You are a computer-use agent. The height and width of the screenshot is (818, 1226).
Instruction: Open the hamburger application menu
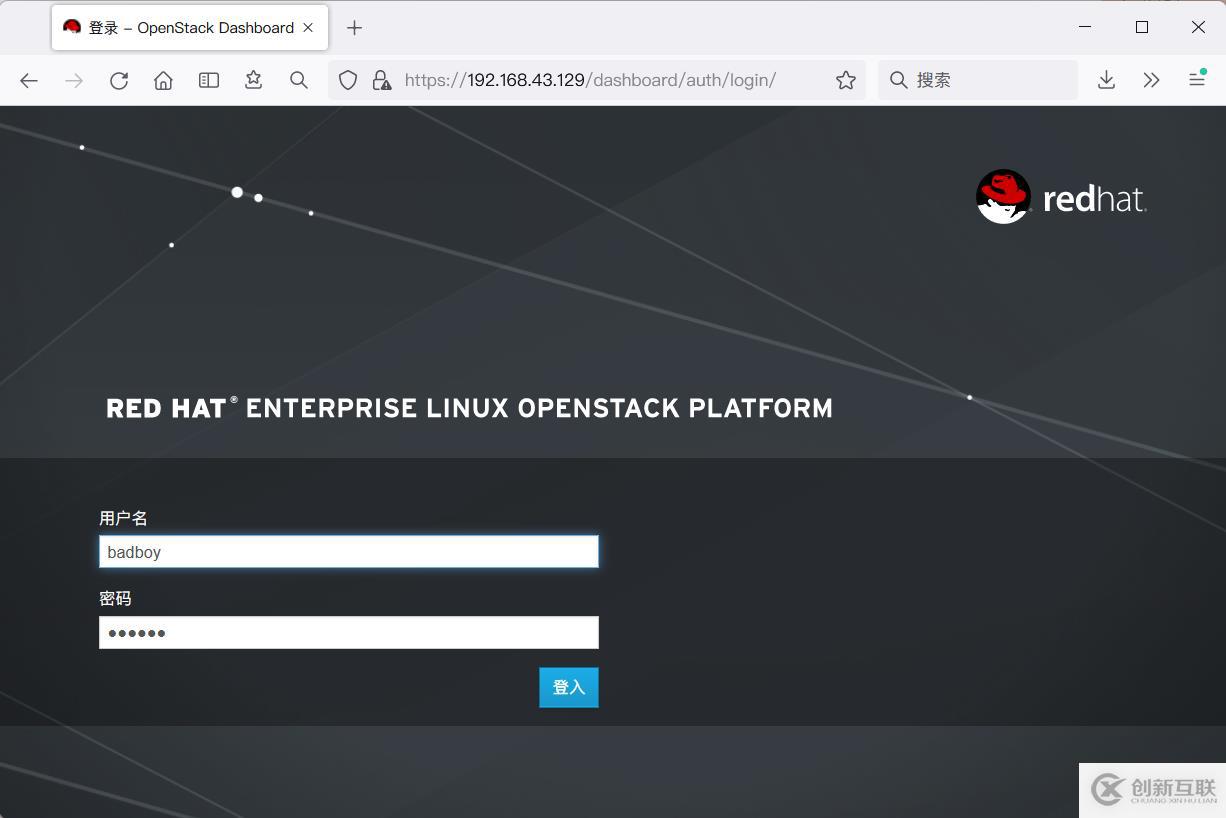pyautogui.click(x=1197, y=80)
